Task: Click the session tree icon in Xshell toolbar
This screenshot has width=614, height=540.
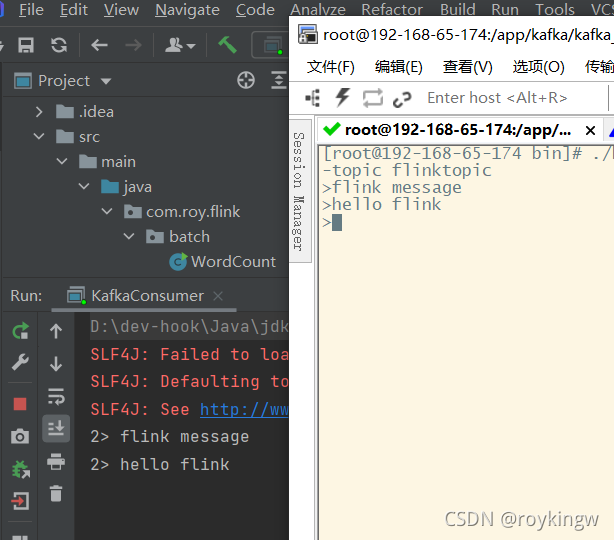Action: click(312, 98)
